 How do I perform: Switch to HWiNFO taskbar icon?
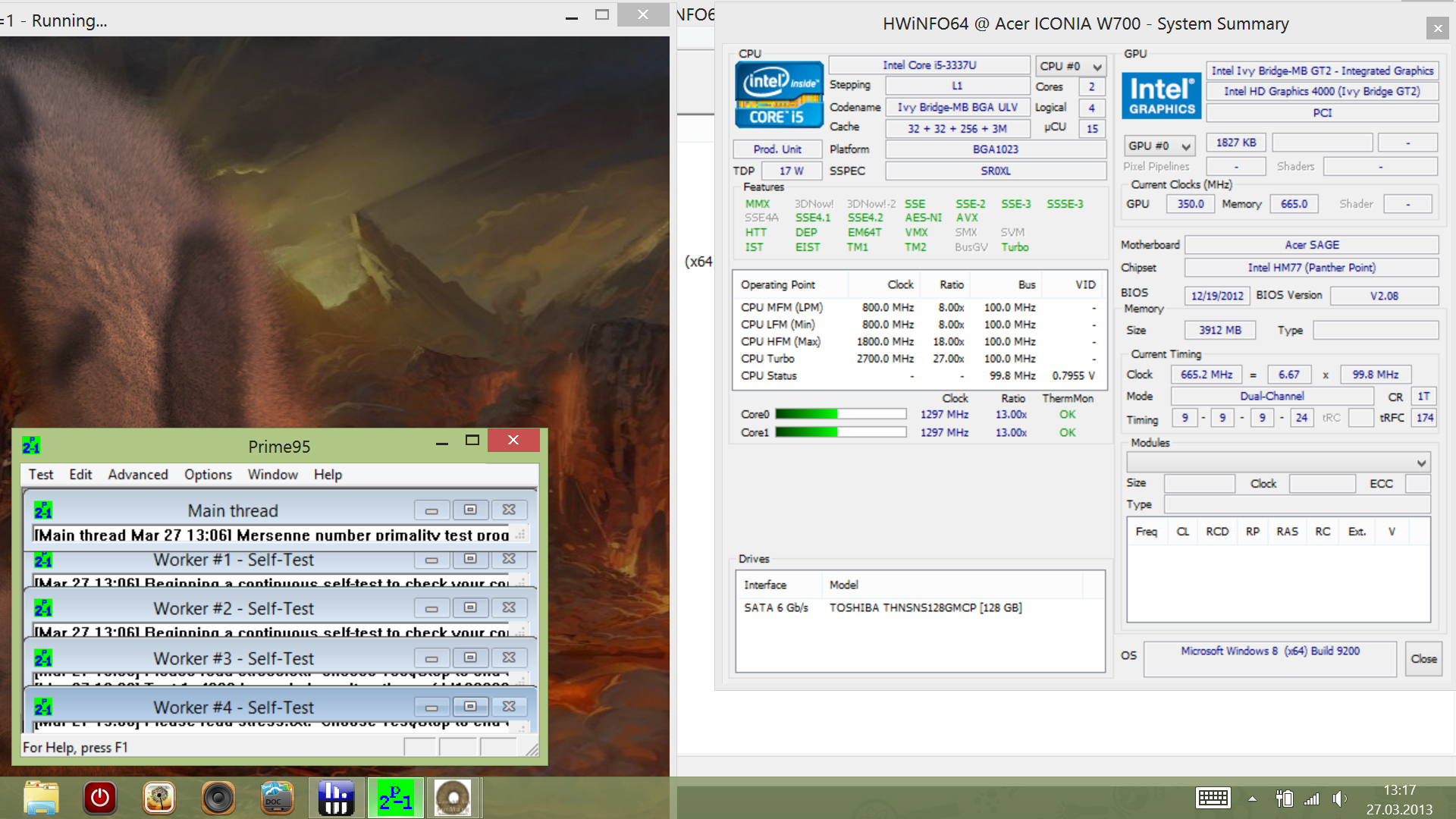[336, 798]
